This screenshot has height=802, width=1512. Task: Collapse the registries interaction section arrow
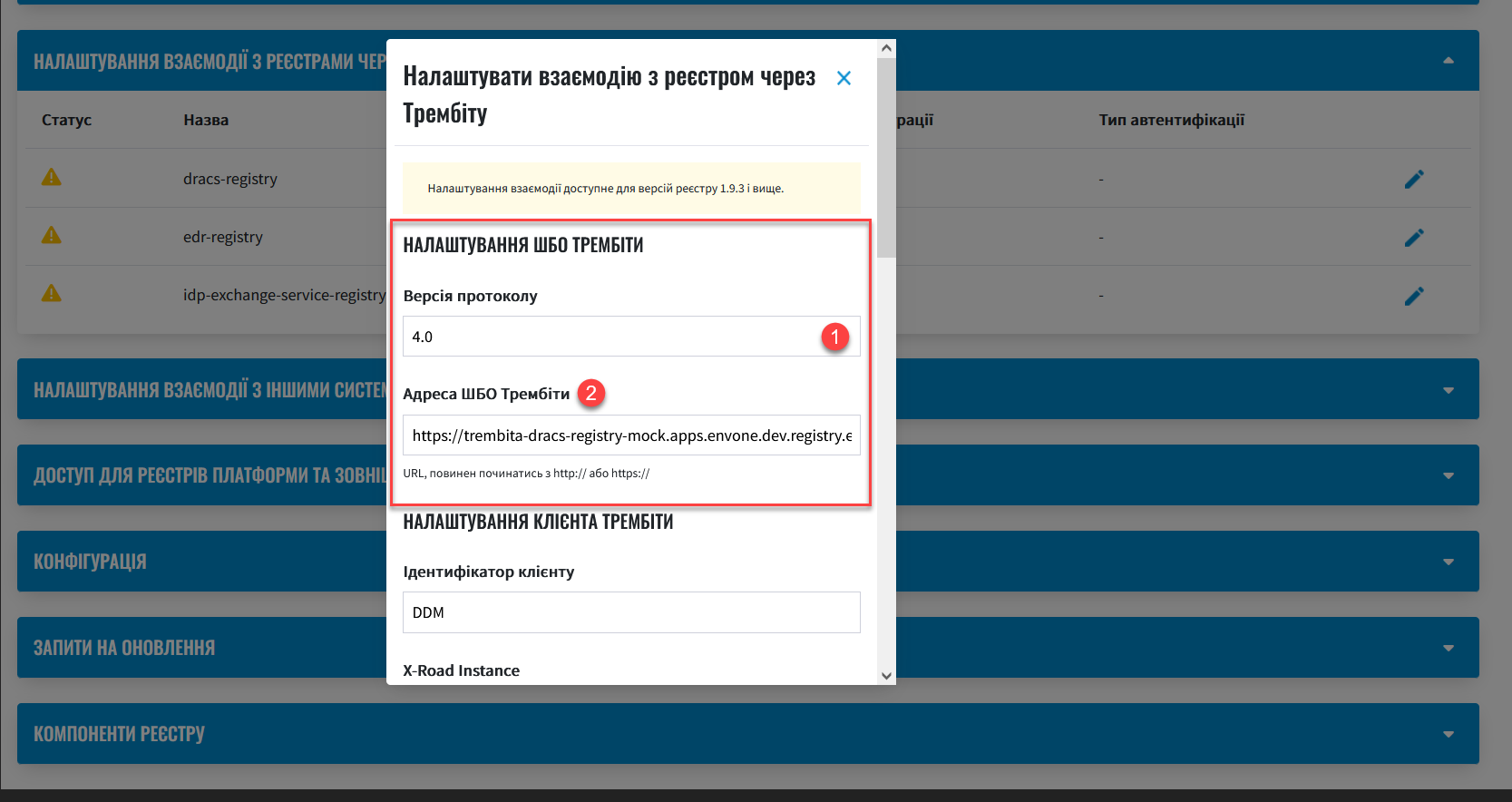tap(1449, 61)
